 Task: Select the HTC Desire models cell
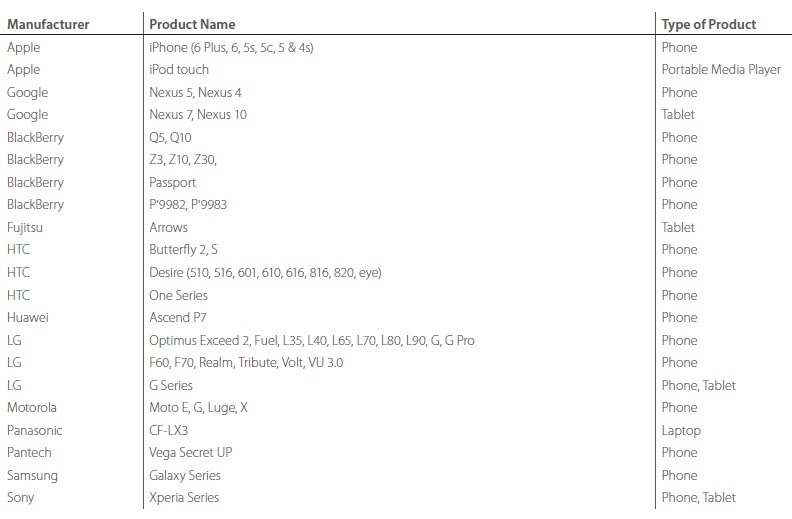pos(265,273)
